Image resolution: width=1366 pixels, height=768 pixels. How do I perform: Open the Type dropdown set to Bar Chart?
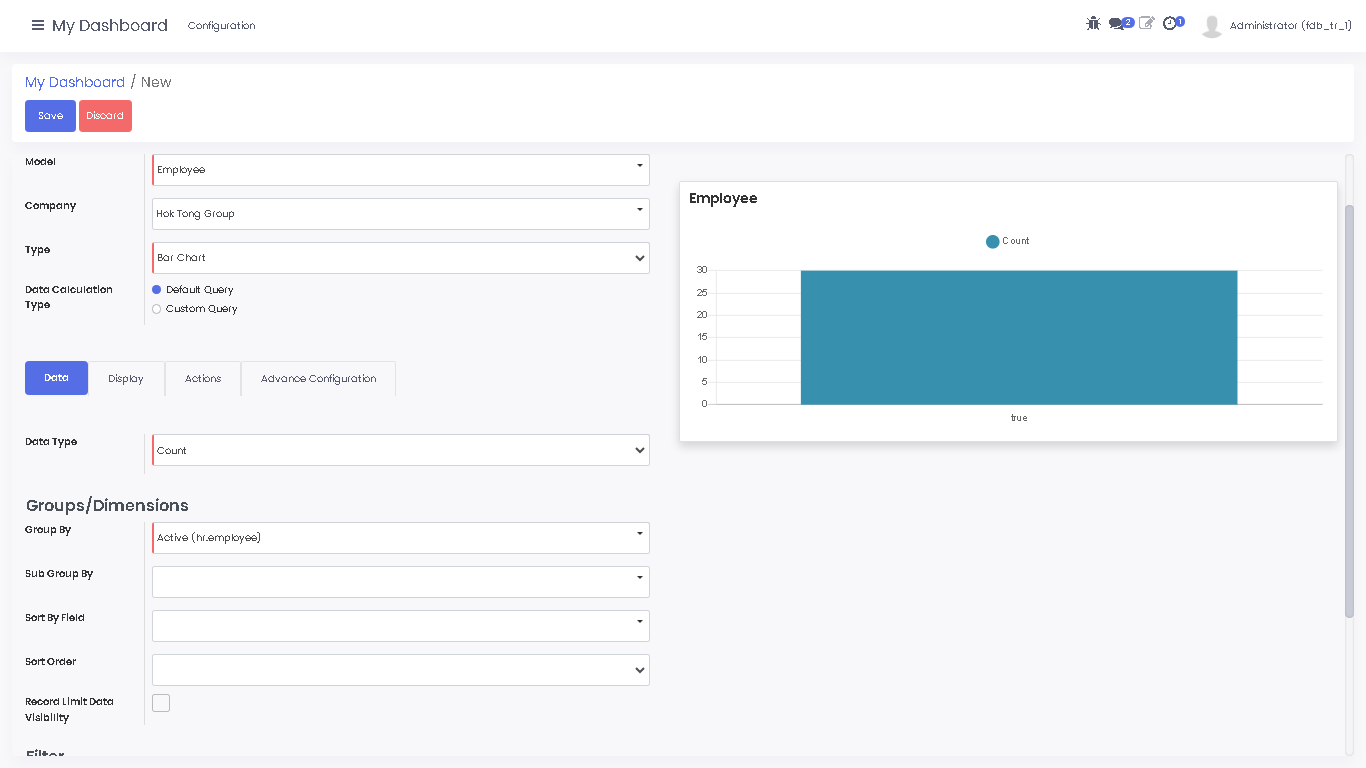pos(400,258)
